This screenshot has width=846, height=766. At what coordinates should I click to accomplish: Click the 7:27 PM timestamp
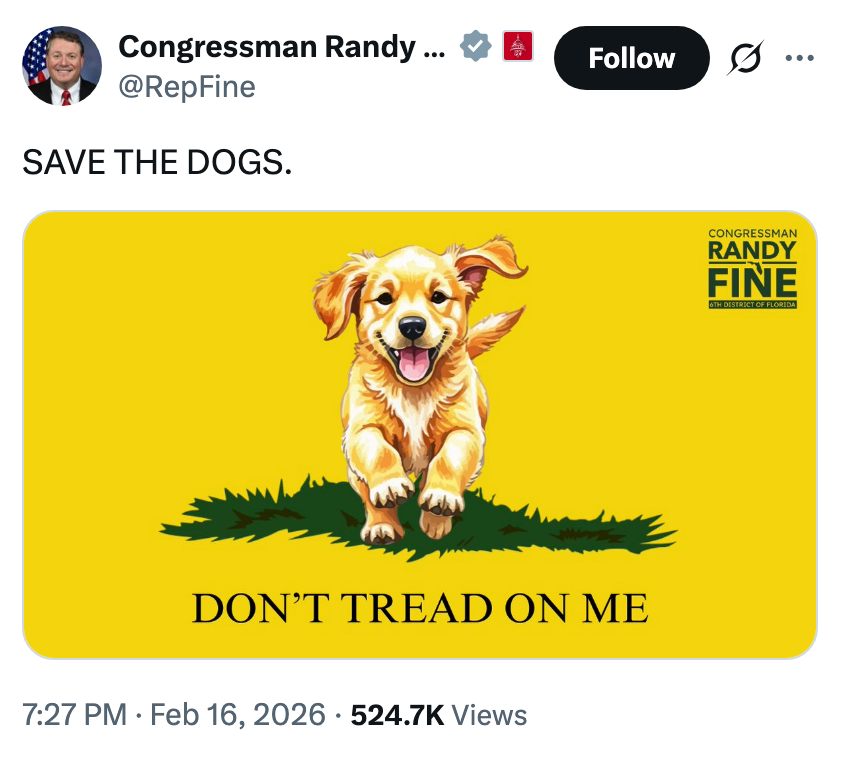pos(75,714)
